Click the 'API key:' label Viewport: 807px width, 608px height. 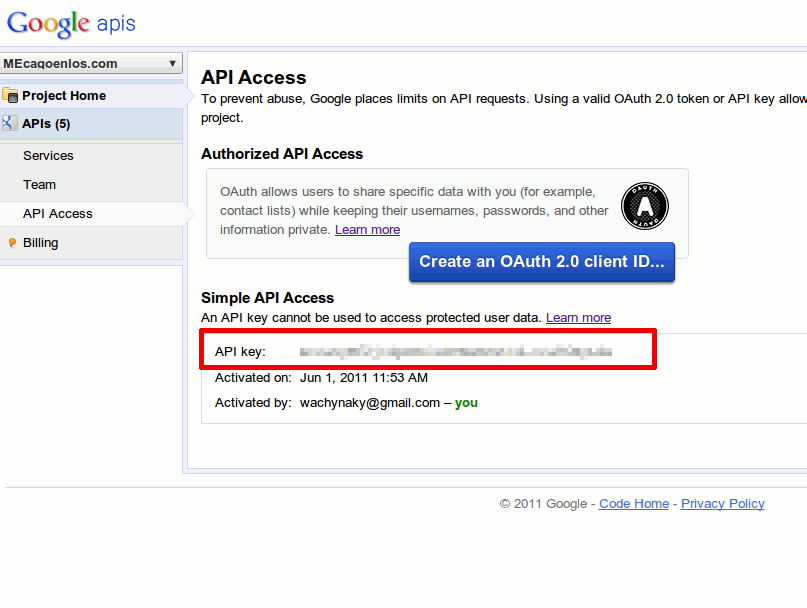tap(240, 352)
